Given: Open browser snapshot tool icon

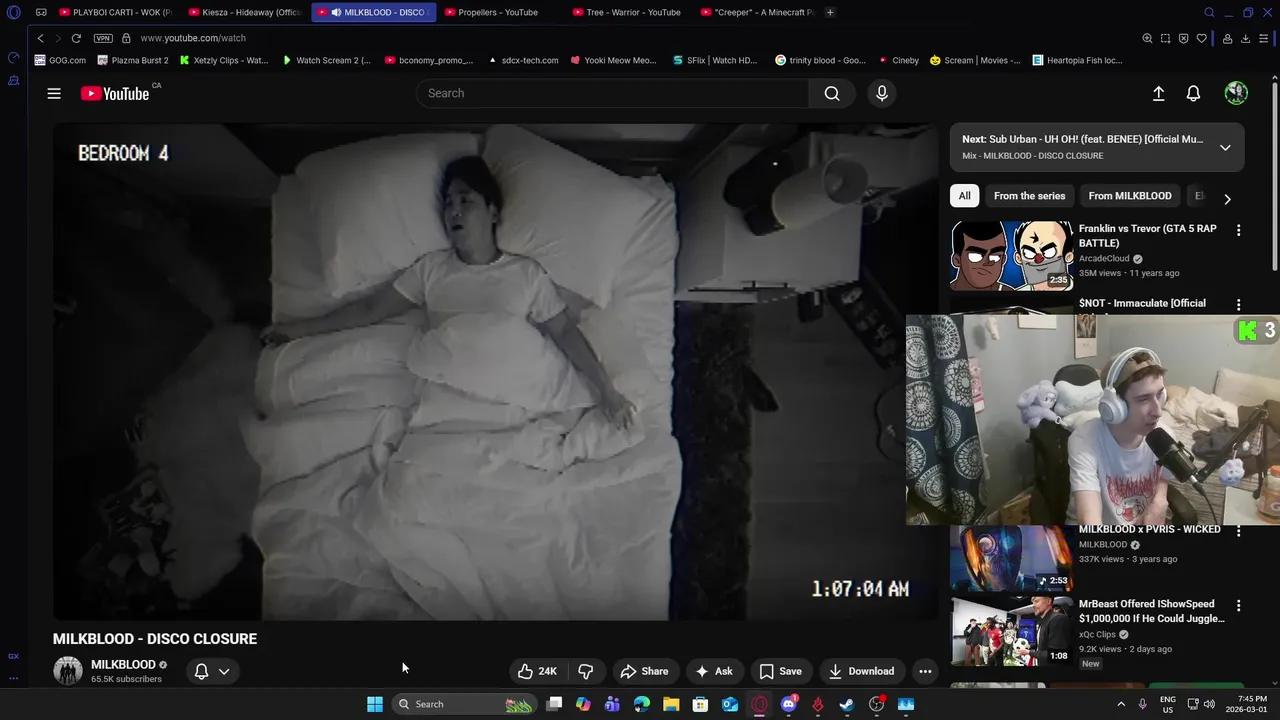Looking at the screenshot, I should point(1165,38).
